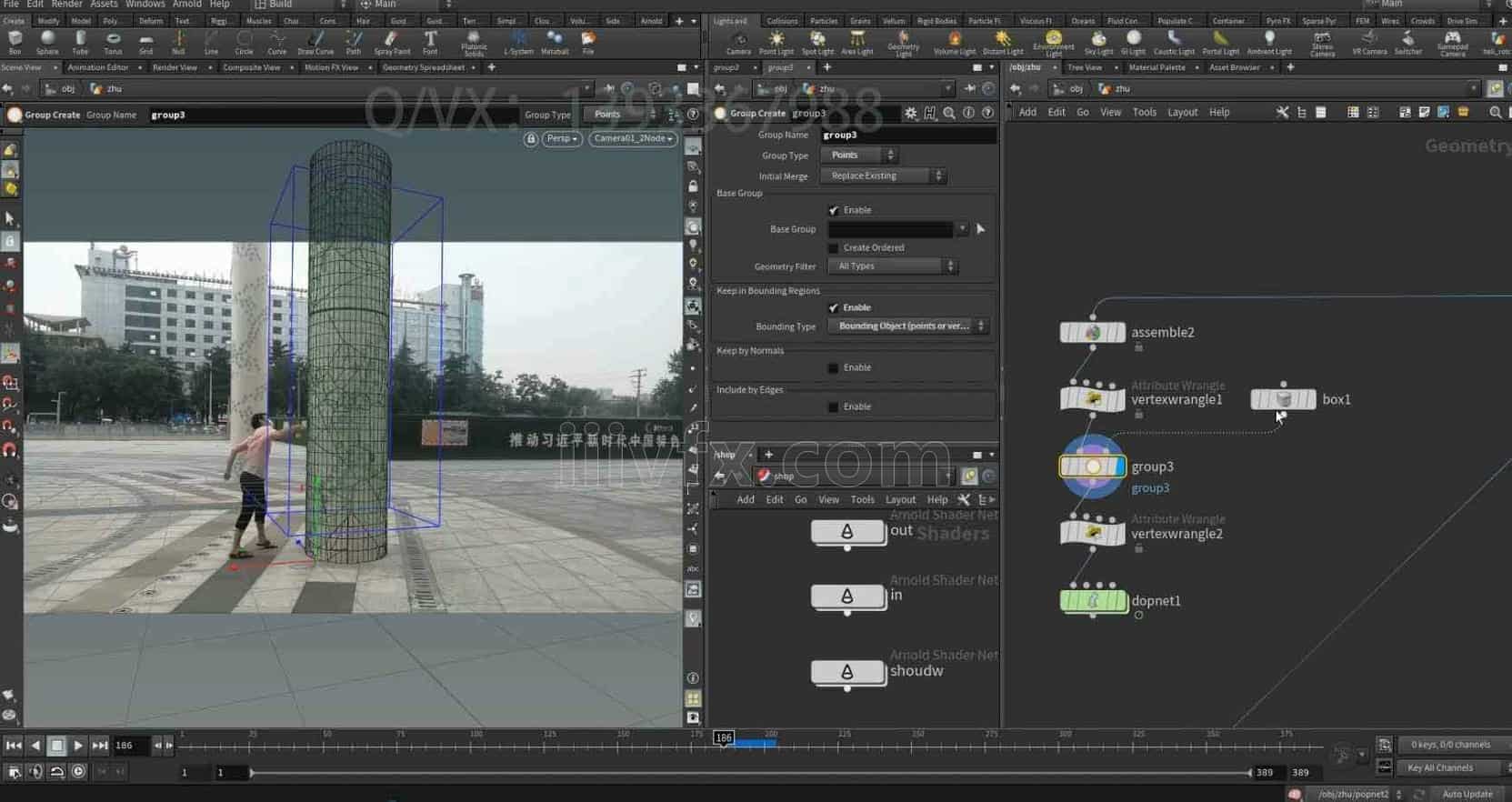Open the Arnold menu
This screenshot has height=802, width=1512.
click(187, 5)
